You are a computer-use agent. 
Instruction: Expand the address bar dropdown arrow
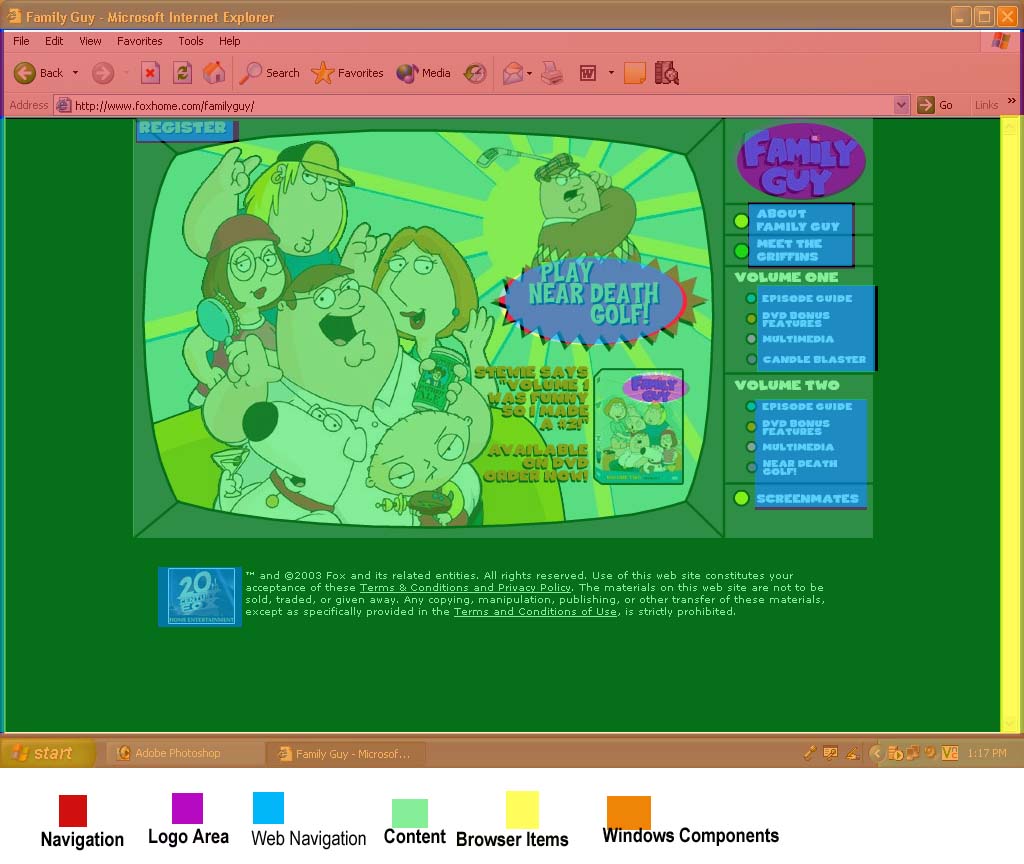point(901,105)
